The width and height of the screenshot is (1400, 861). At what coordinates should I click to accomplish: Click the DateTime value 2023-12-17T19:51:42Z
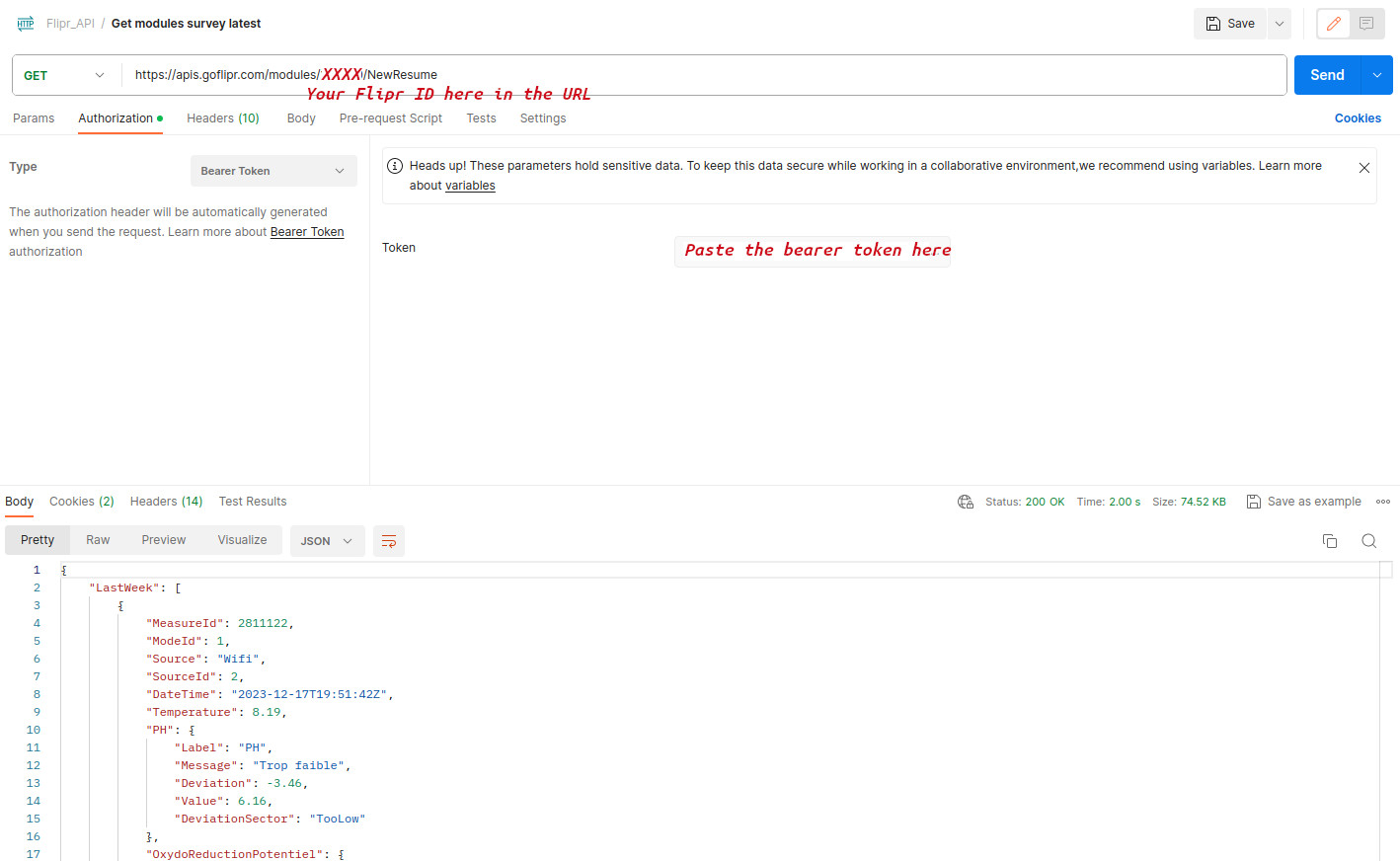[309, 695]
